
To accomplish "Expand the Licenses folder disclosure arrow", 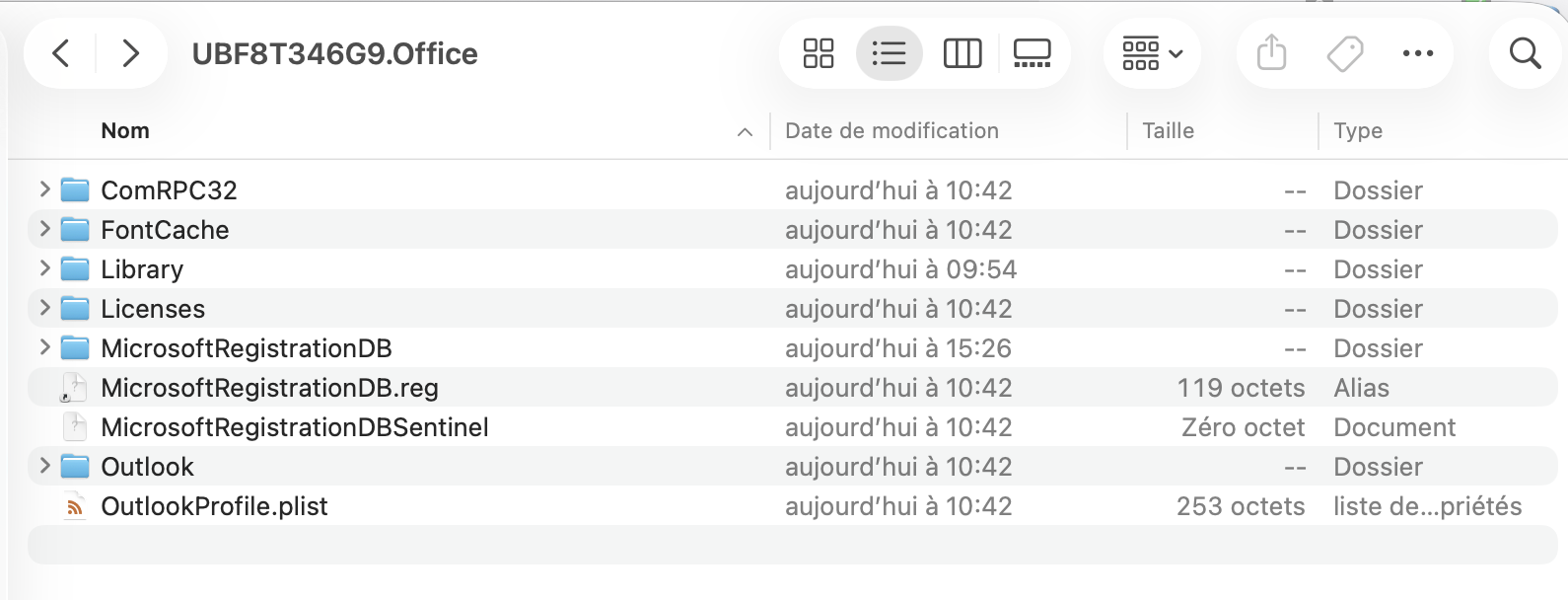I will 44,307.
